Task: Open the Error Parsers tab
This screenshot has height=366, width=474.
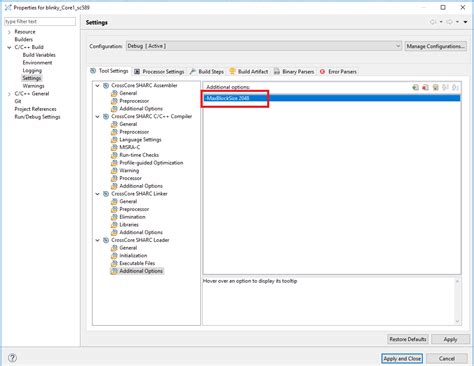Action: pos(338,71)
